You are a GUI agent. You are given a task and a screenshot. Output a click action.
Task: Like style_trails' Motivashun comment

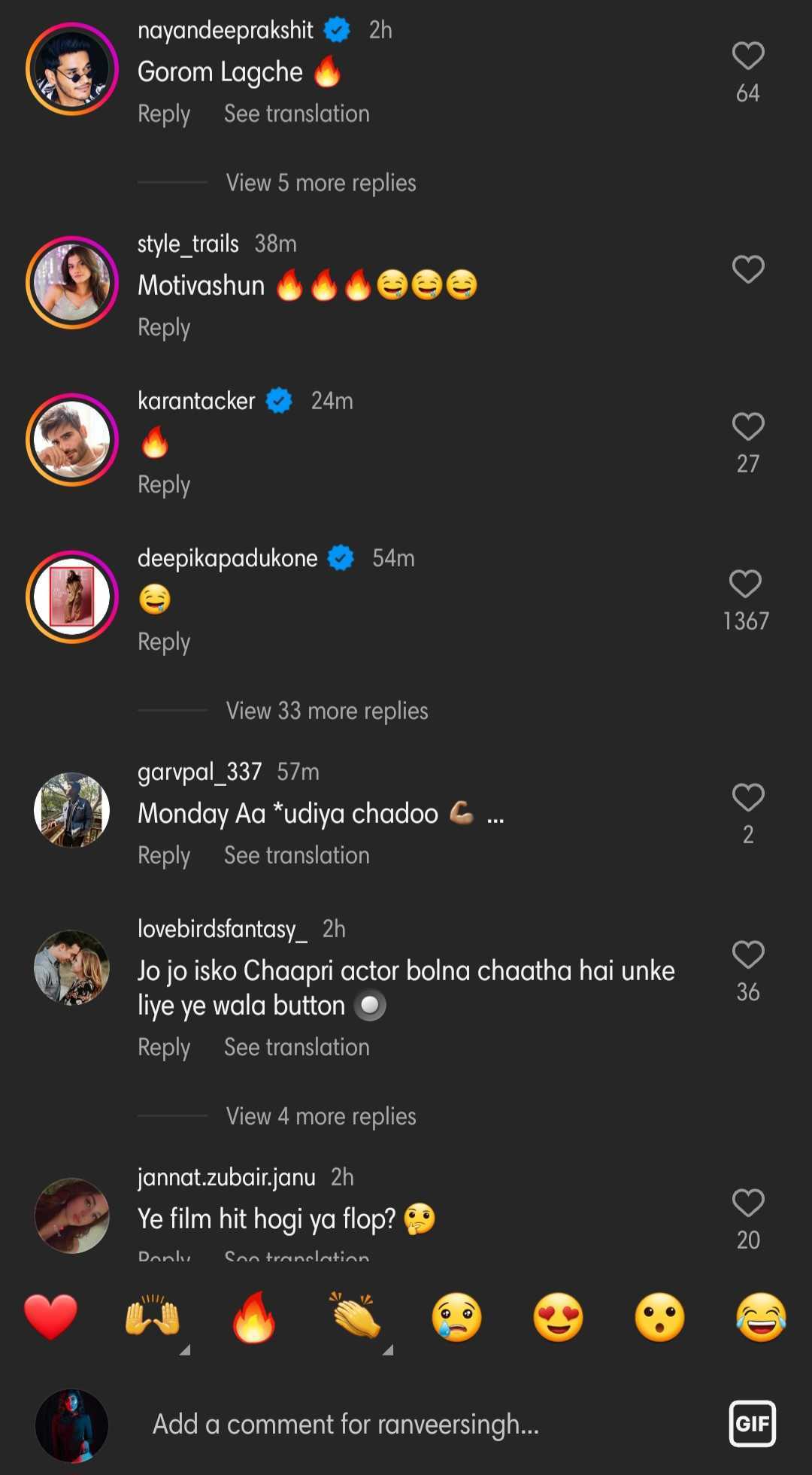point(747,270)
